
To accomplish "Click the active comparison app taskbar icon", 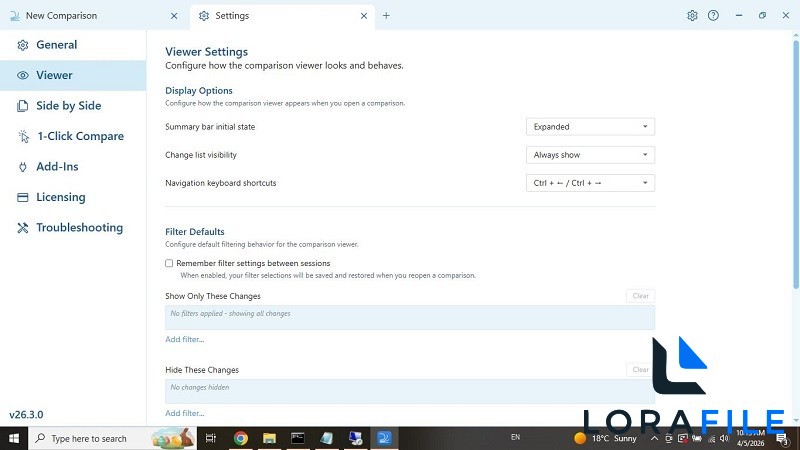I will (x=384, y=438).
